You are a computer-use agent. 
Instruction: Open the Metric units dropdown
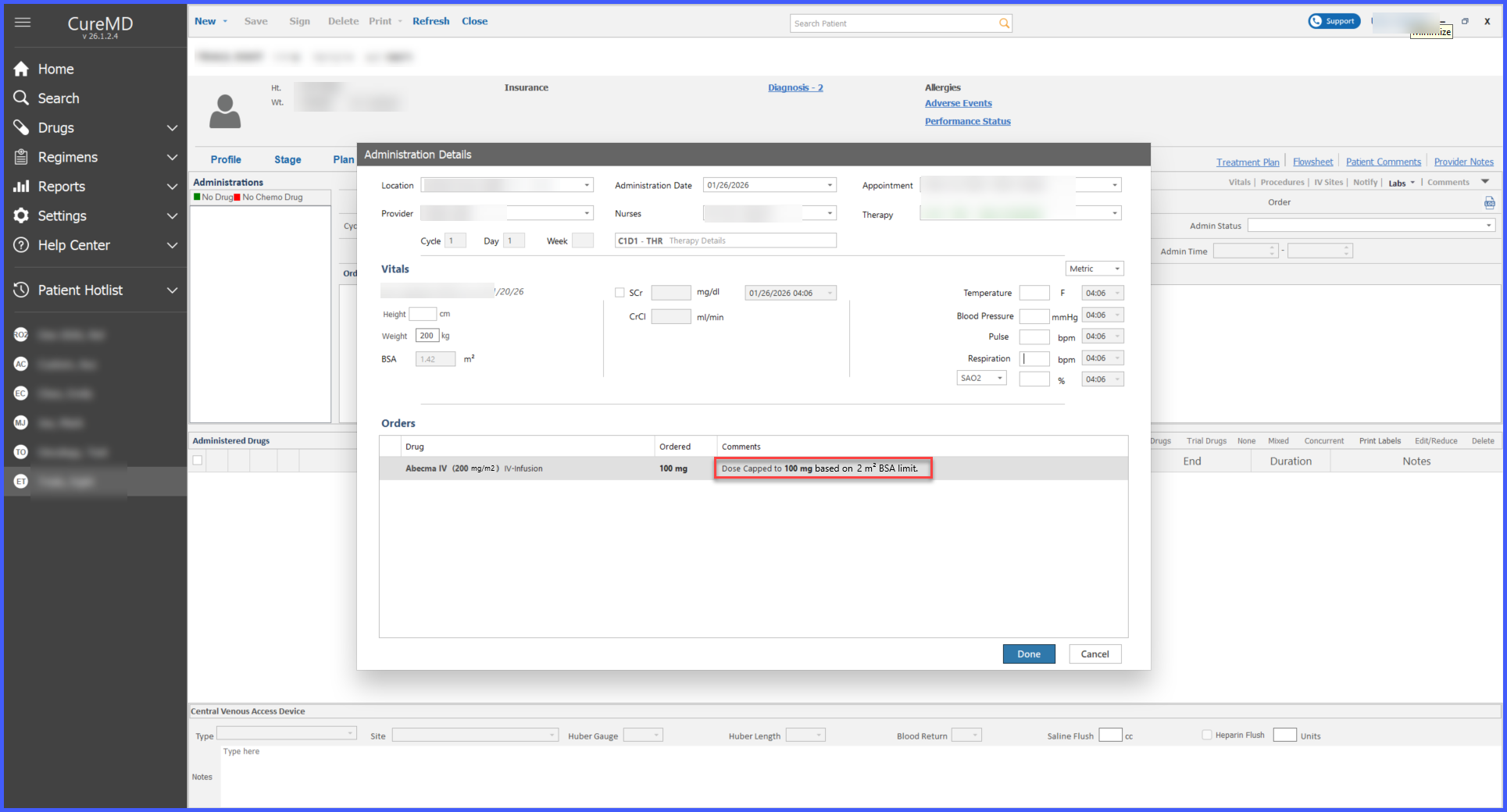coord(1095,269)
